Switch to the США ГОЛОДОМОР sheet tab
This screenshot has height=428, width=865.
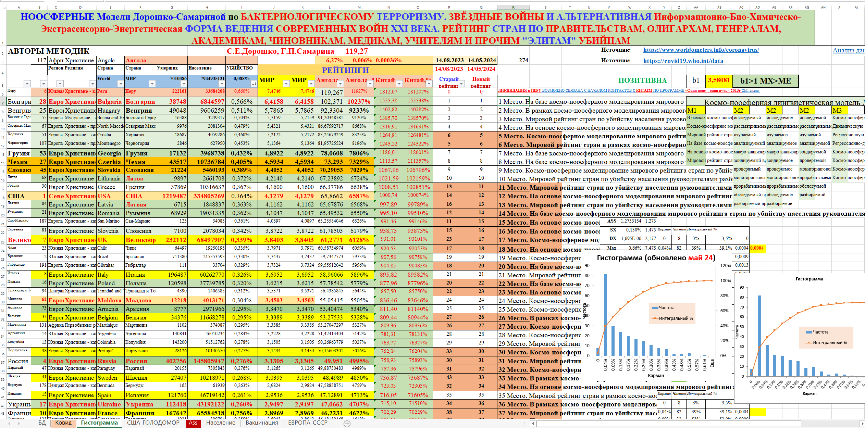(149, 423)
